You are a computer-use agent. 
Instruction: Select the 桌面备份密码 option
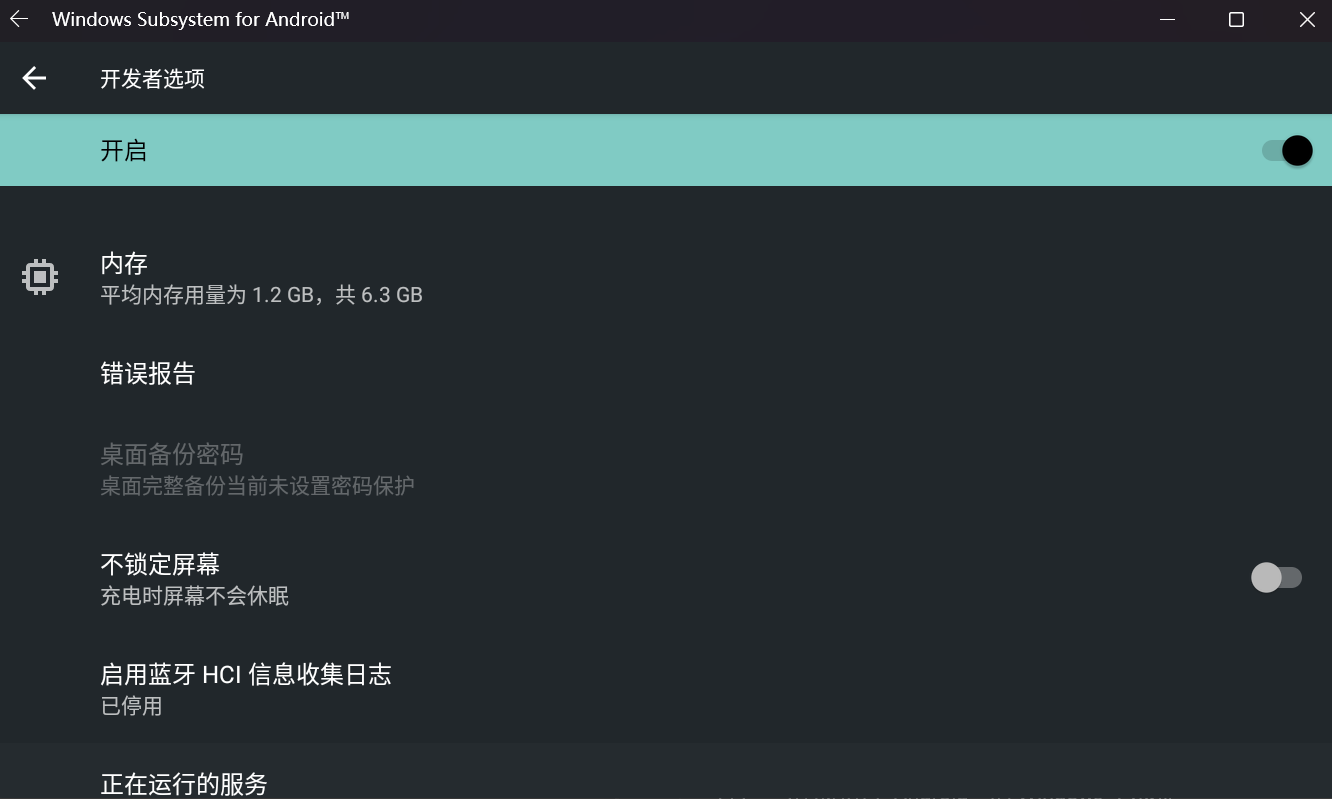pos(666,469)
